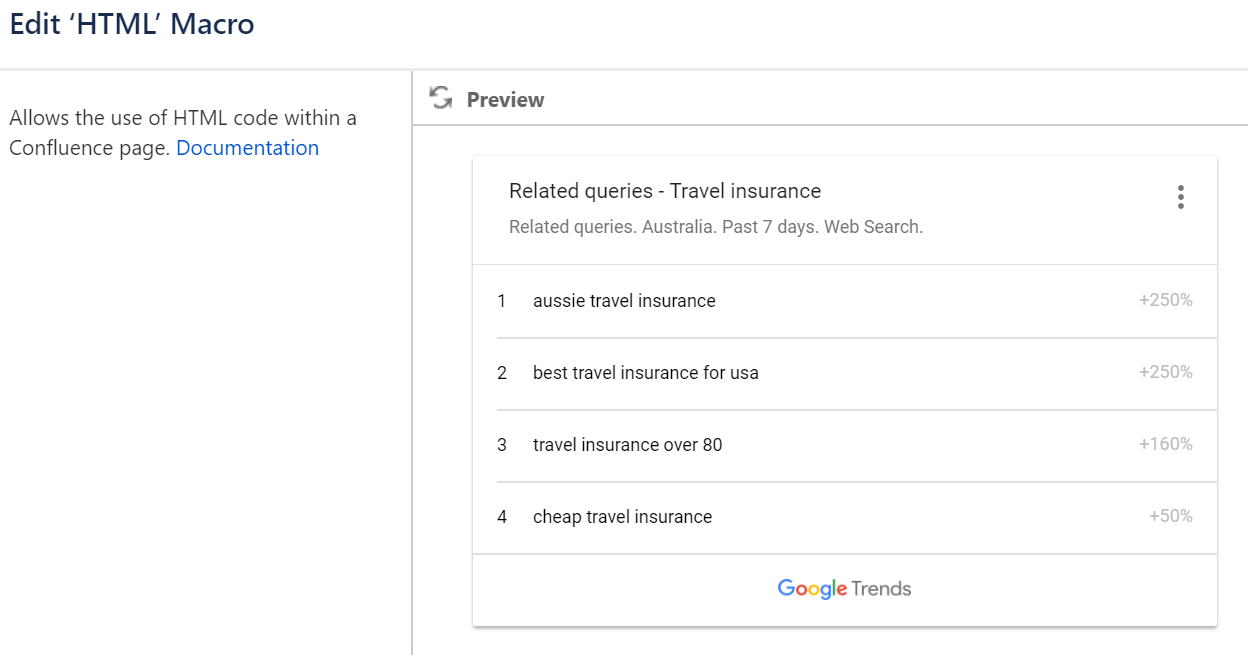
Task: Click the +250% value for aussie travel insurance
Action: pos(1165,300)
